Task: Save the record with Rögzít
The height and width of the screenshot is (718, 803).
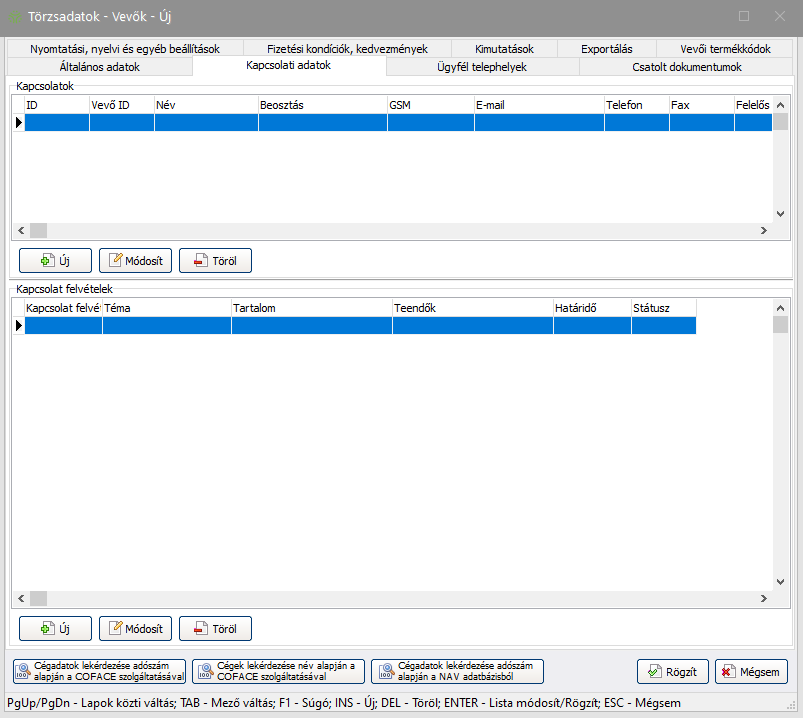Action: [x=673, y=671]
